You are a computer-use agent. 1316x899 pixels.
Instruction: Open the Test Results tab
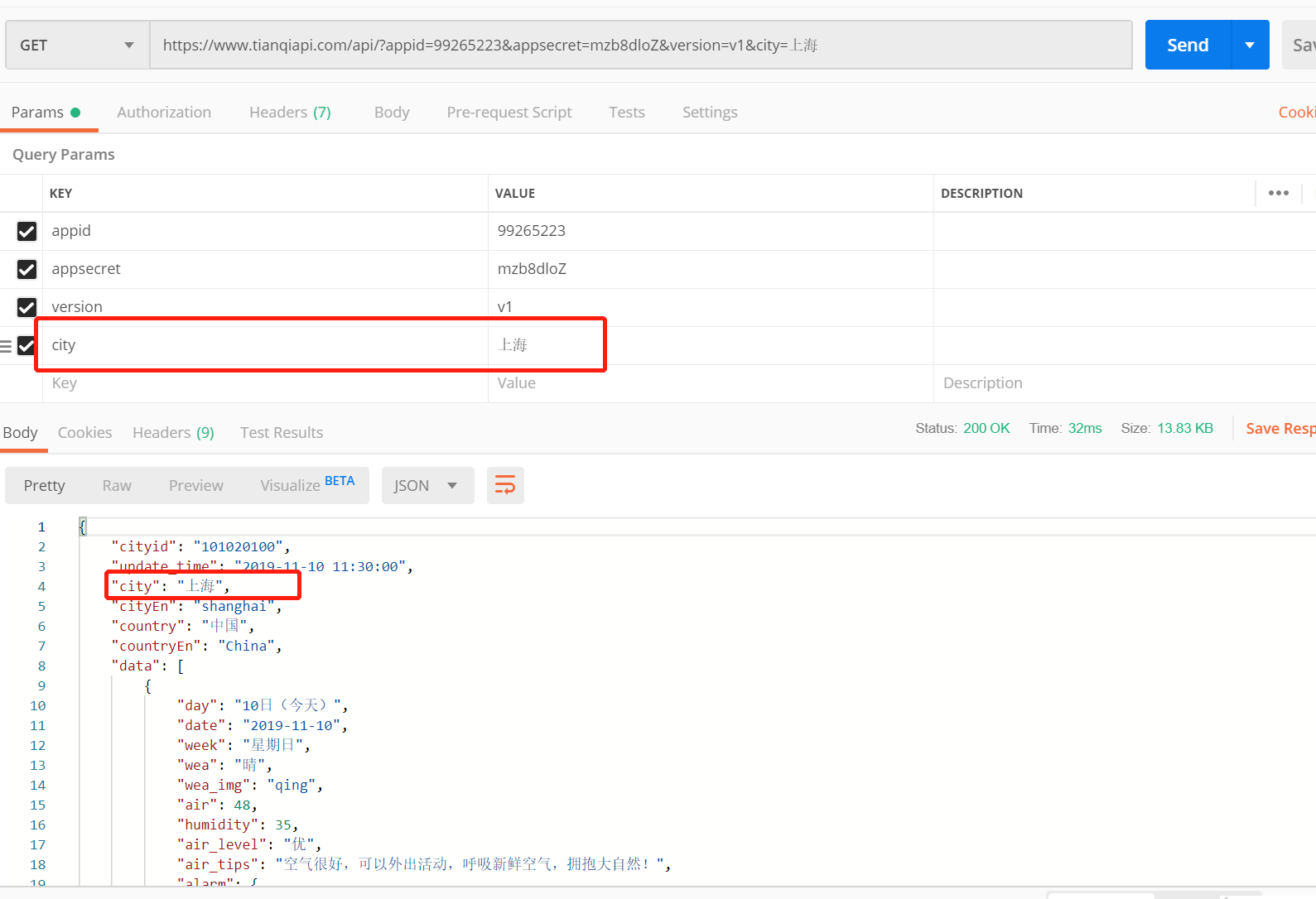[282, 432]
